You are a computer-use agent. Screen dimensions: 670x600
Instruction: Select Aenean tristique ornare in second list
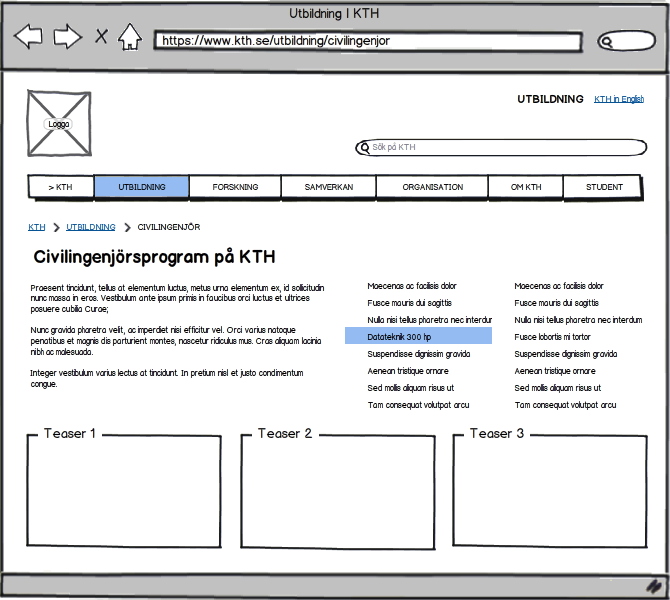tap(555, 371)
